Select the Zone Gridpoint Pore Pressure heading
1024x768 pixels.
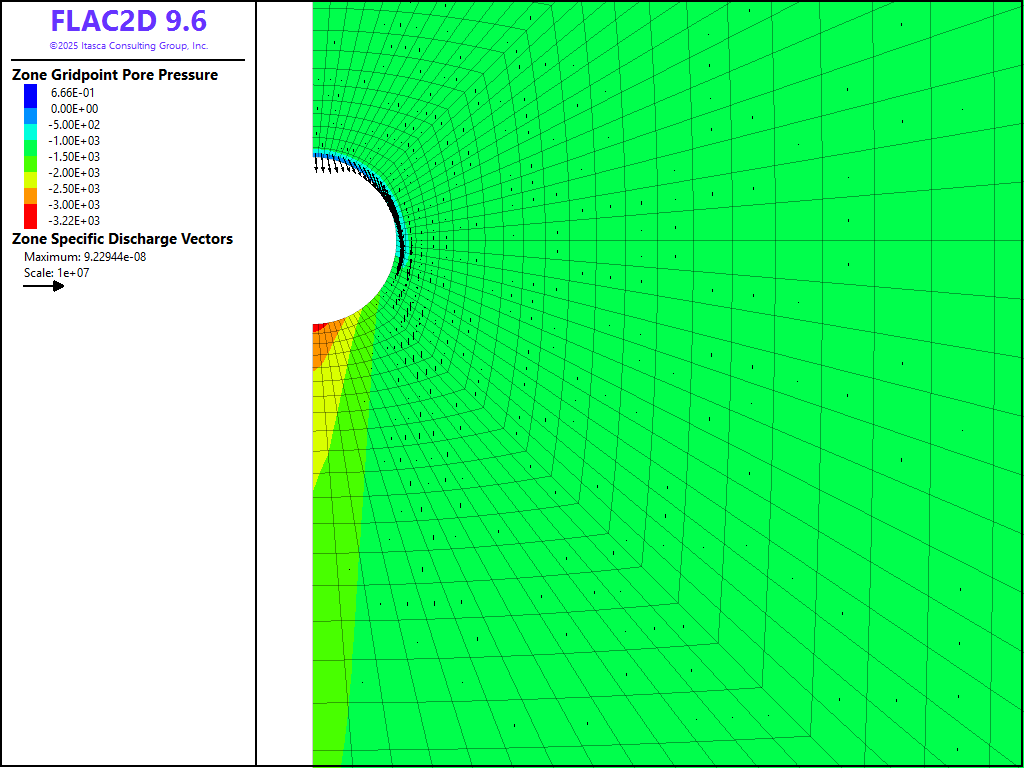point(114,75)
